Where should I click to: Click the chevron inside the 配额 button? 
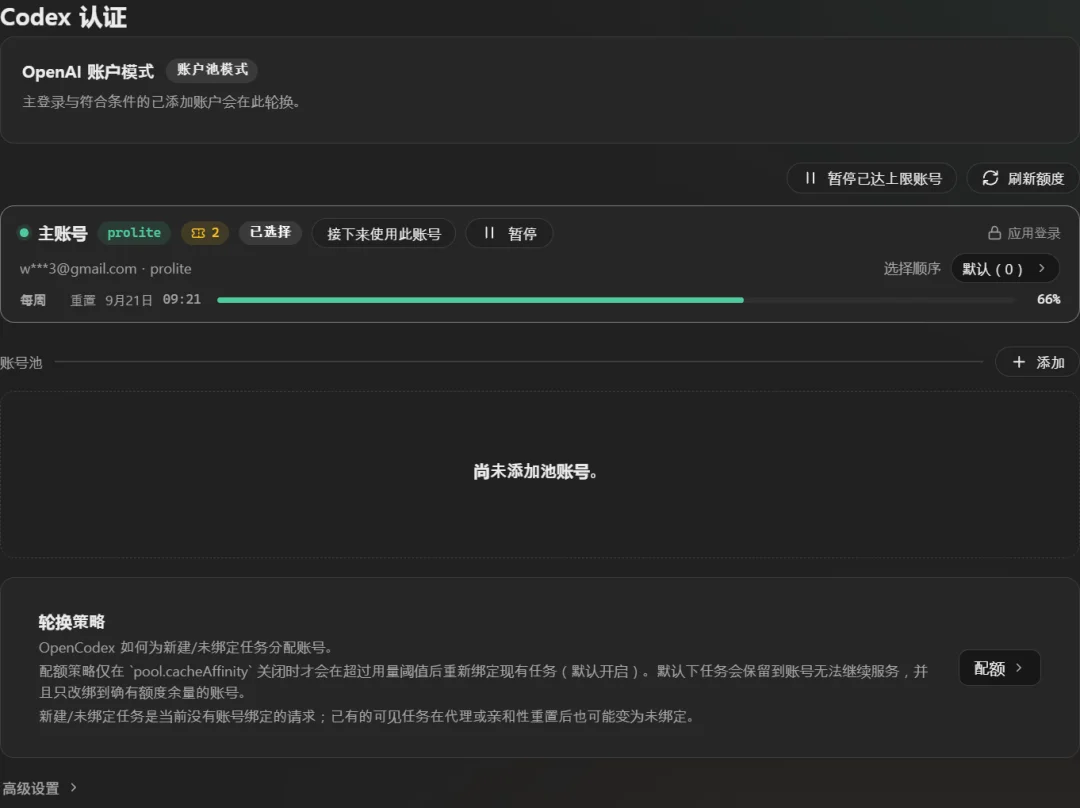click(1019, 667)
